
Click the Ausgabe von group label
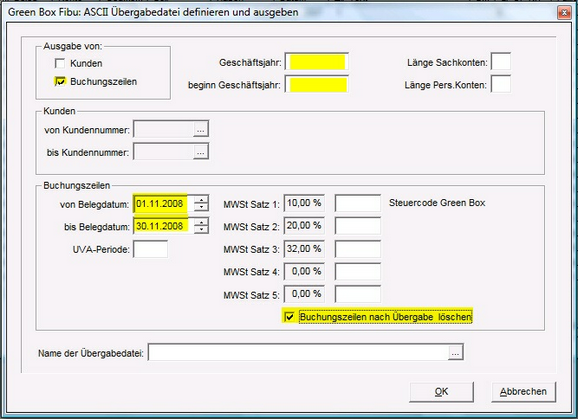tap(73, 46)
